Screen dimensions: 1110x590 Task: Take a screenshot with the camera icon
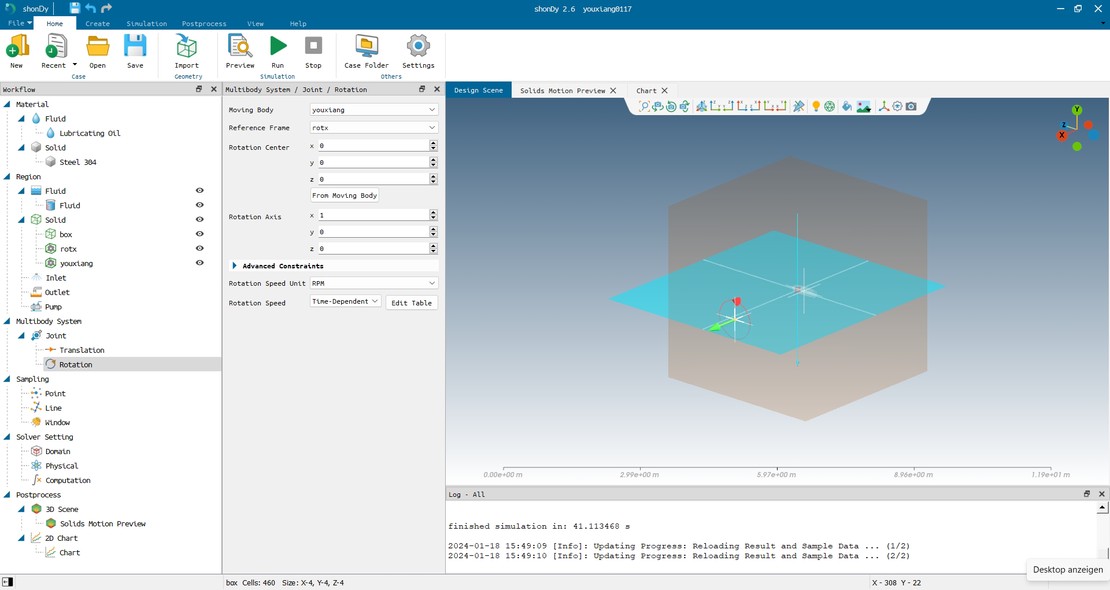911,106
